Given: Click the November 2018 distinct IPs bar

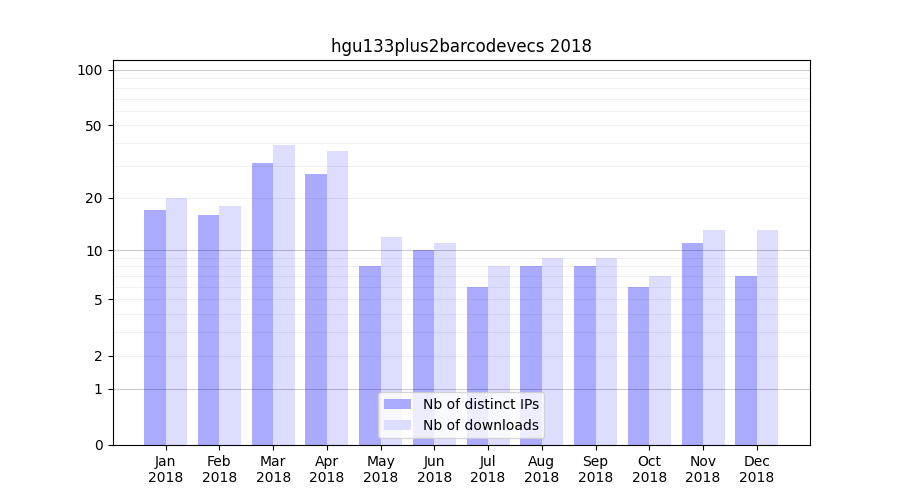Looking at the screenshot, I should coord(692,344).
